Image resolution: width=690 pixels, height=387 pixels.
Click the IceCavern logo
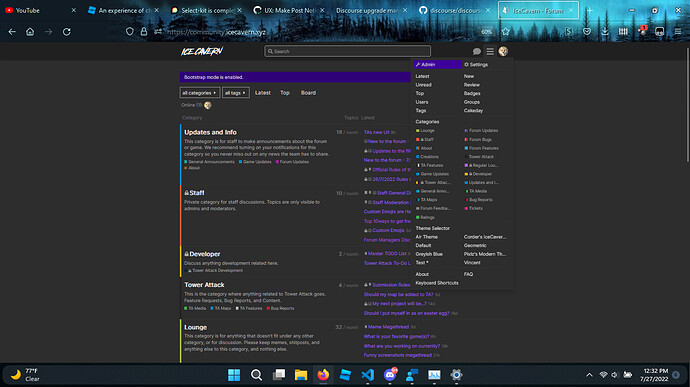202,52
